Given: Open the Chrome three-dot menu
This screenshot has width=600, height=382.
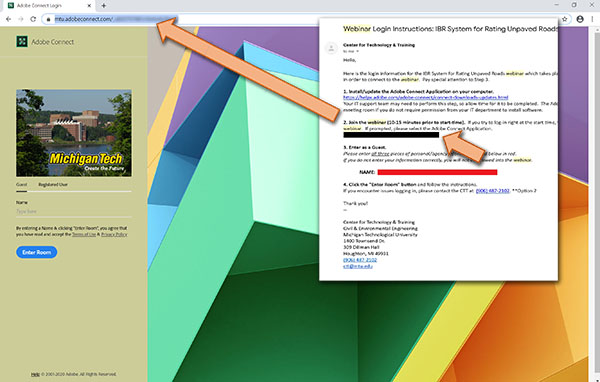Looking at the screenshot, I should [593, 19].
